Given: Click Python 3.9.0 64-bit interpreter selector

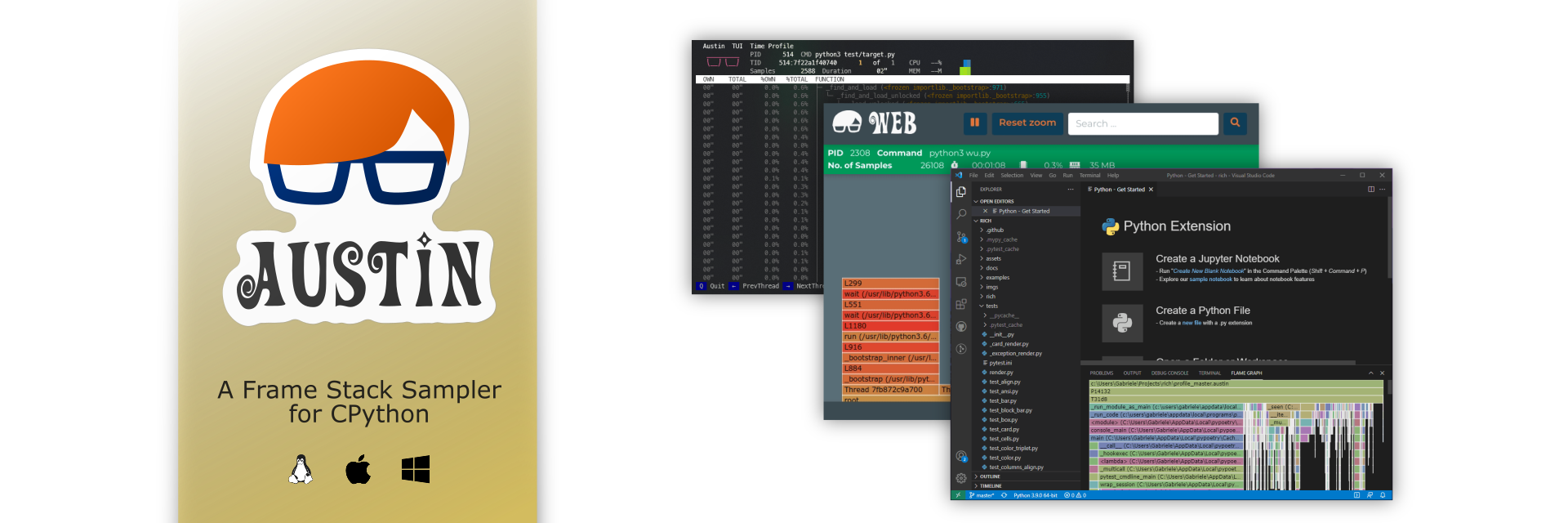Looking at the screenshot, I should pyautogui.click(x=1036, y=495).
